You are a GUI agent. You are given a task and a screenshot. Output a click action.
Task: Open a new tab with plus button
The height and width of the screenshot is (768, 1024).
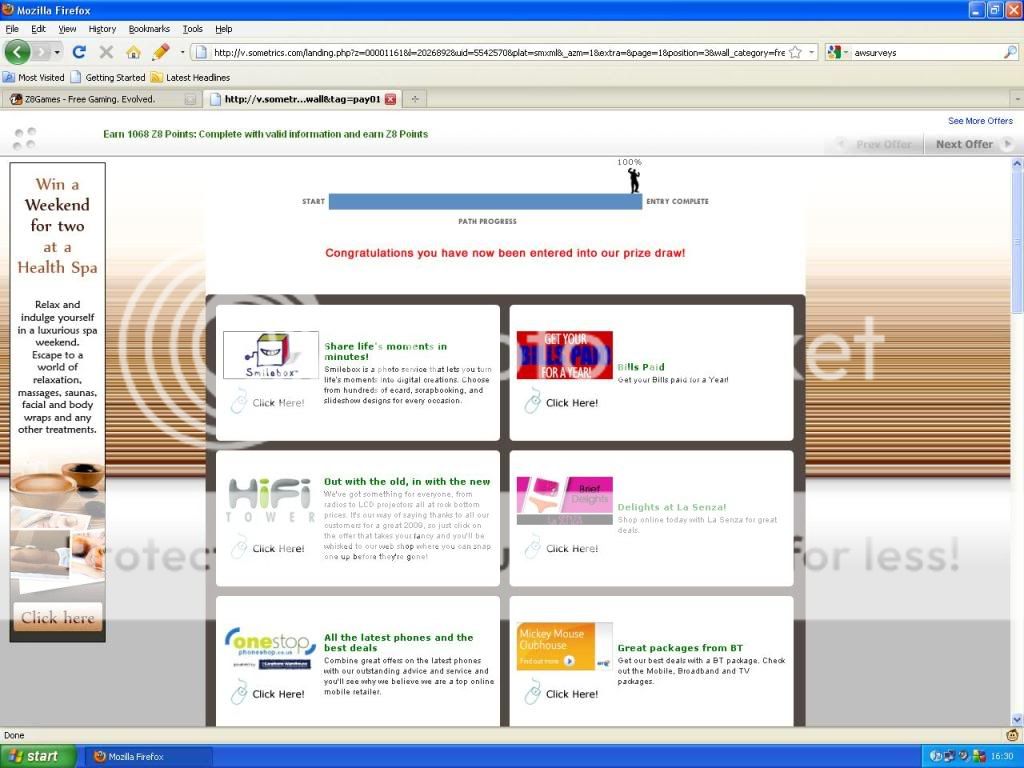tap(414, 99)
